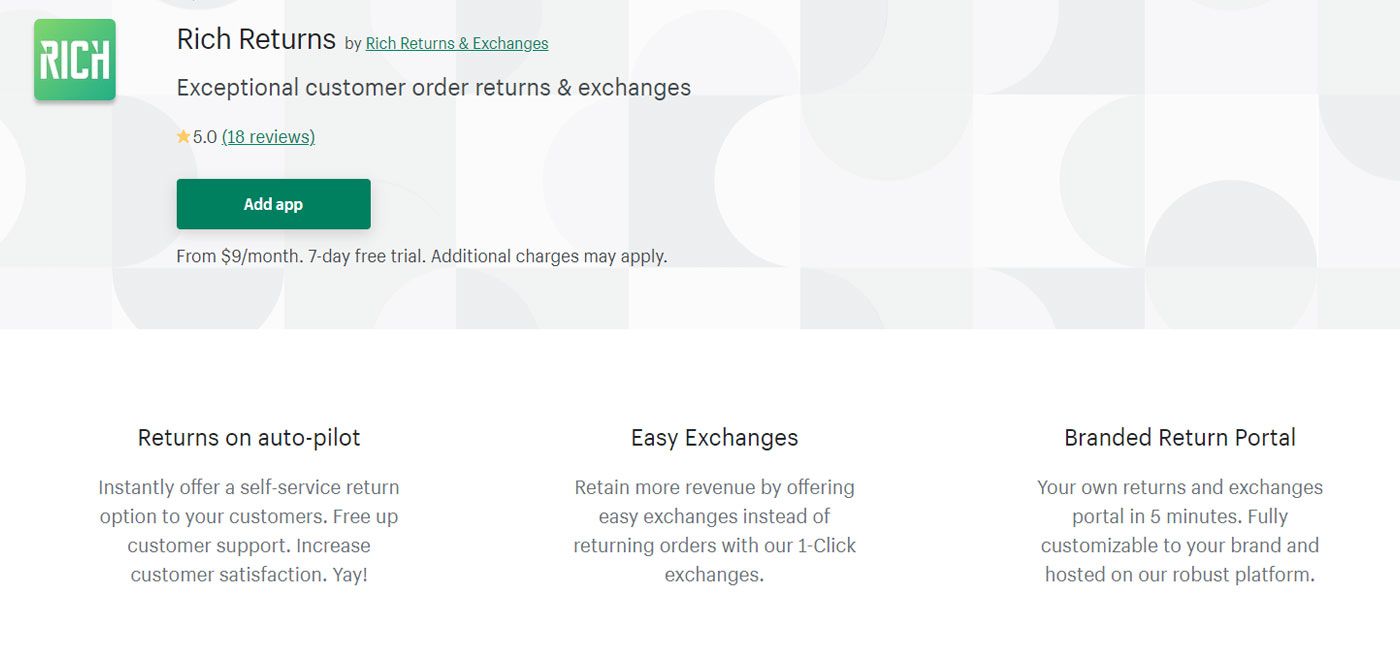Image resolution: width=1400 pixels, height=645 pixels.
Task: Open the Rich Returns & Exchanges developer link
Action: (457, 43)
